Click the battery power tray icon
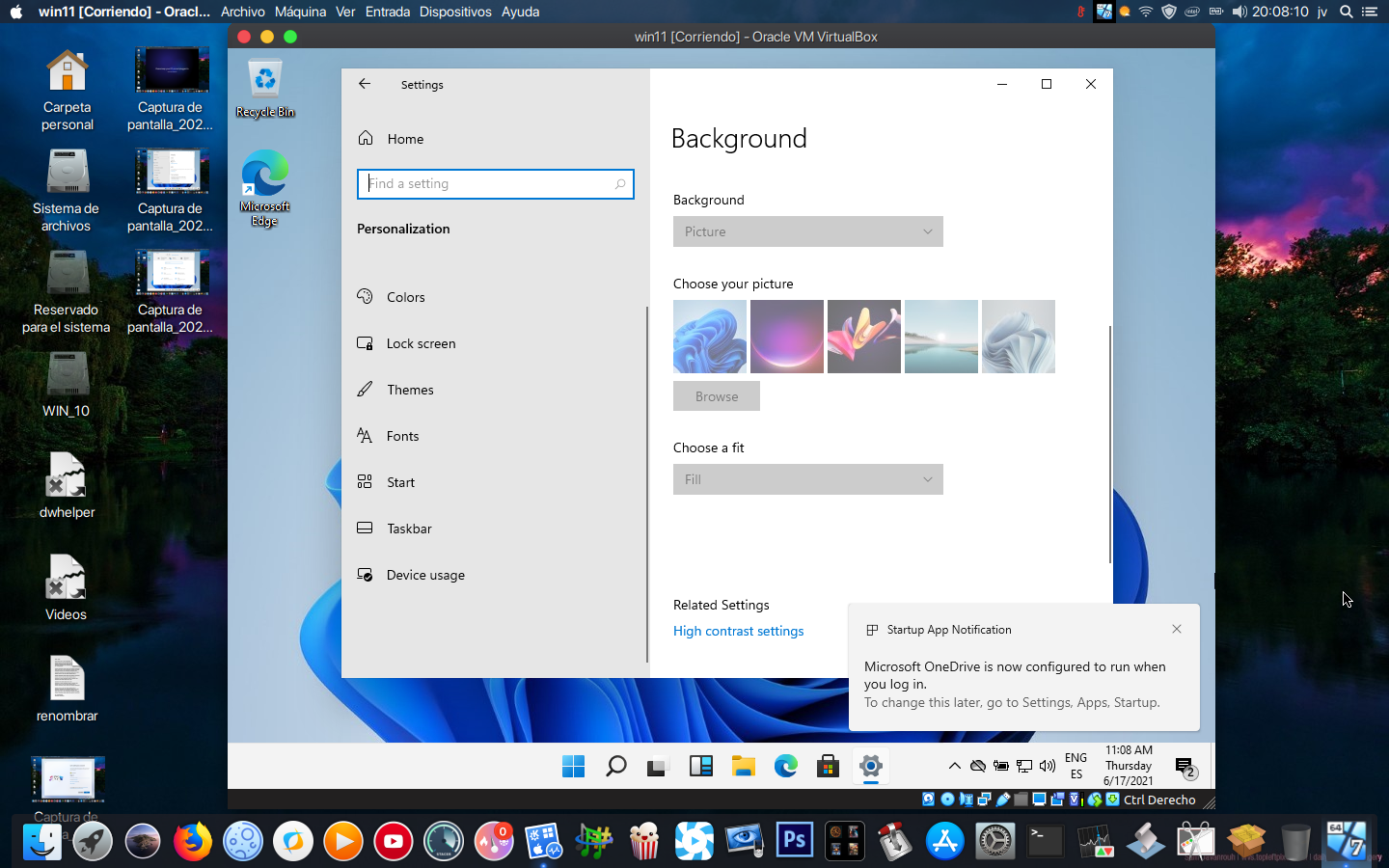Viewport: 1389px width, 868px height. (x=1001, y=767)
